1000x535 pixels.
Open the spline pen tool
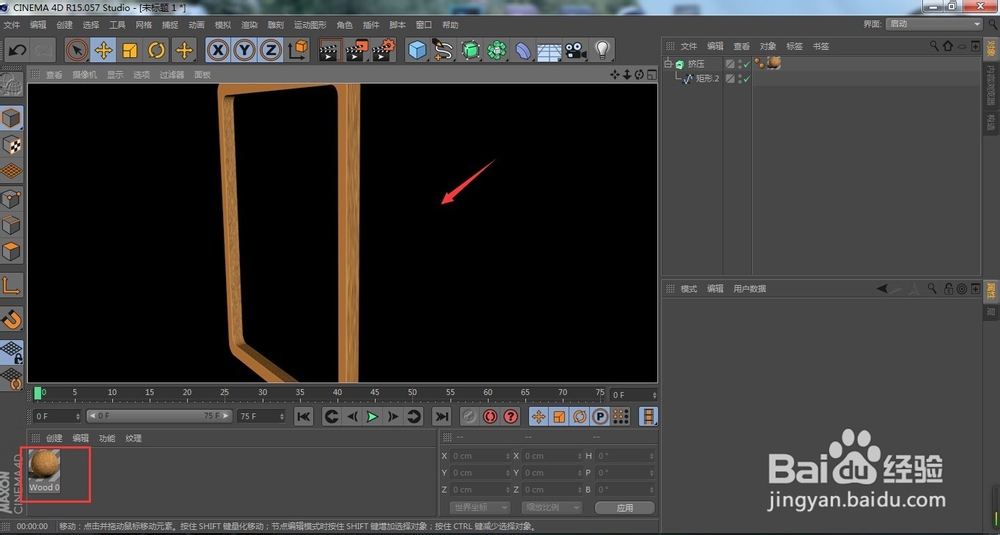[443, 50]
